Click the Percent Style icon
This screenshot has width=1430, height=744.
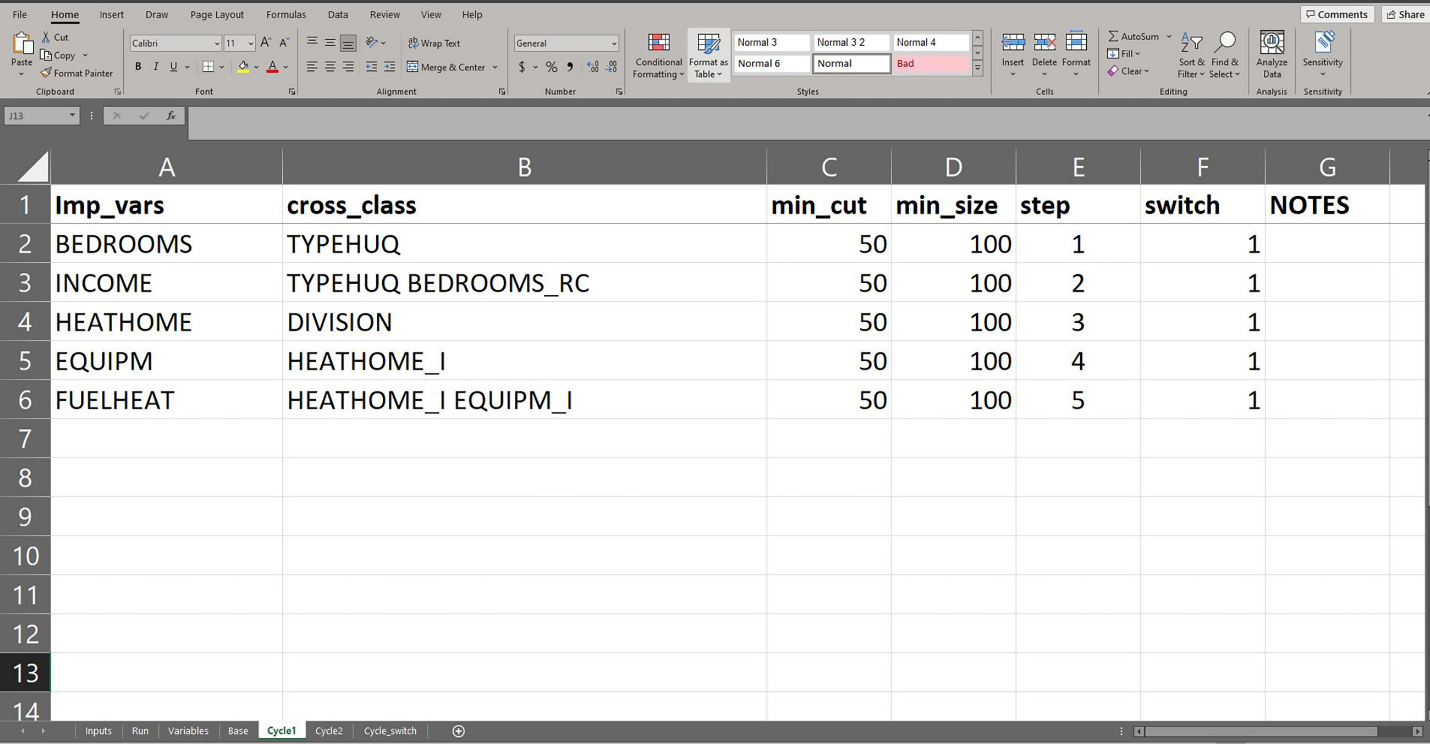point(550,66)
